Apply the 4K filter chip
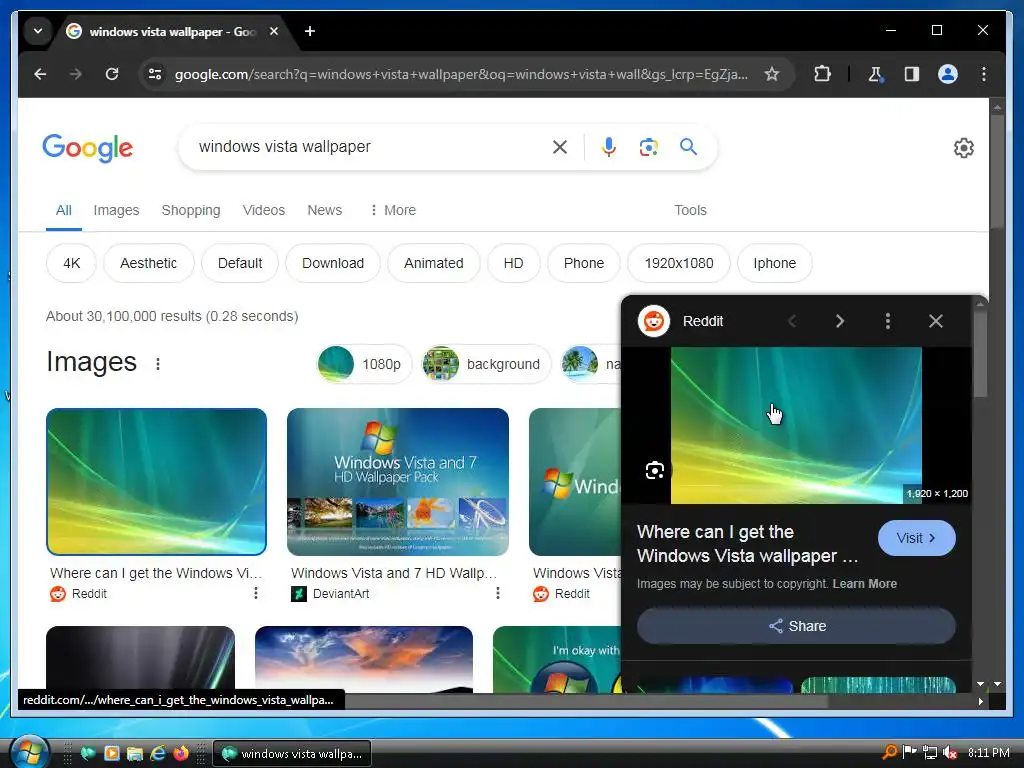This screenshot has width=1024, height=768. (x=71, y=263)
